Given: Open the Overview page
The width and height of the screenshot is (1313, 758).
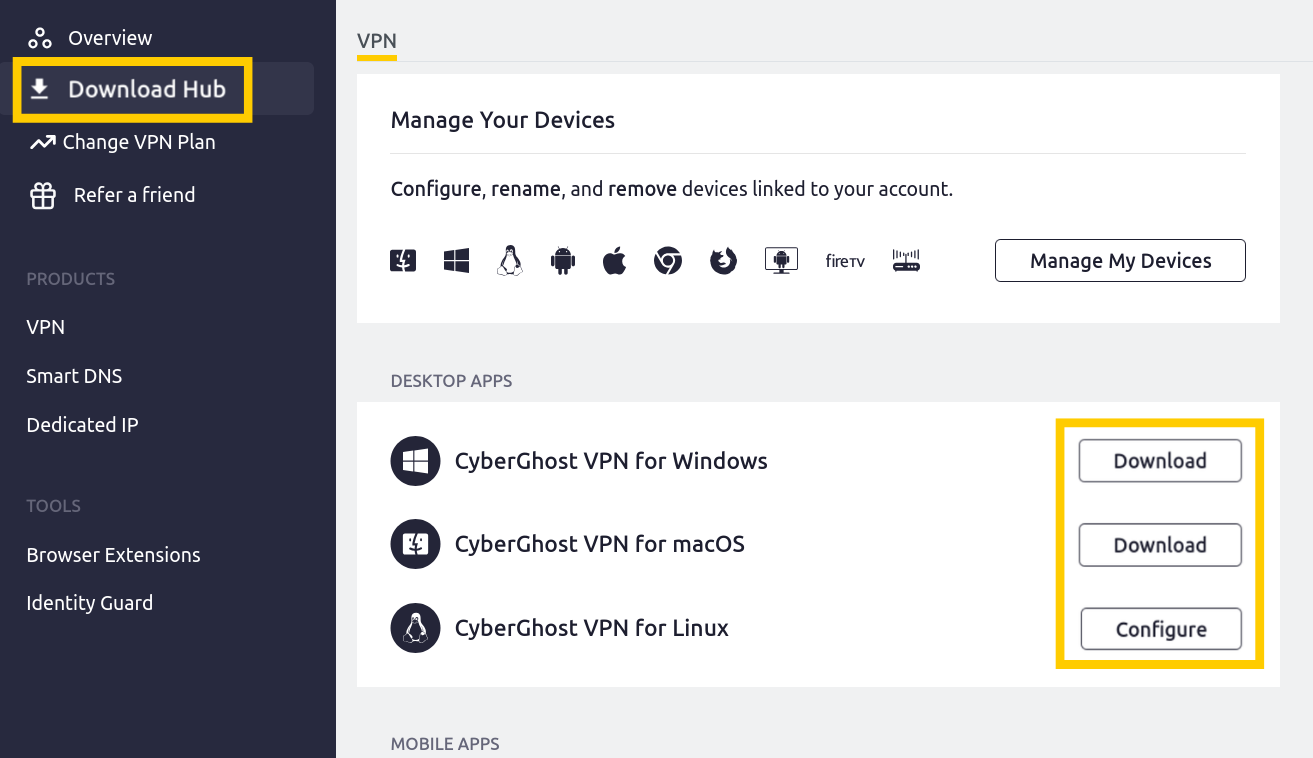Looking at the screenshot, I should [110, 38].
